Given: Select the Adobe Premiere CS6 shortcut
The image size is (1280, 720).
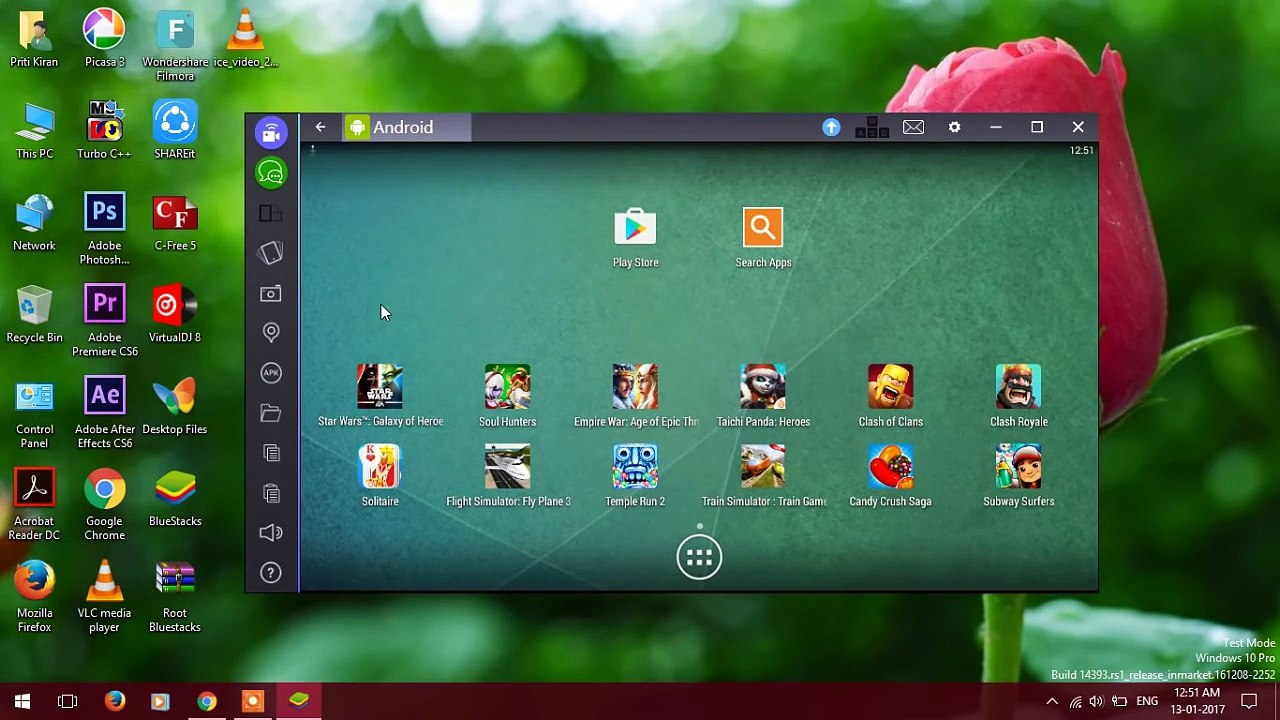Looking at the screenshot, I should tap(104, 321).
